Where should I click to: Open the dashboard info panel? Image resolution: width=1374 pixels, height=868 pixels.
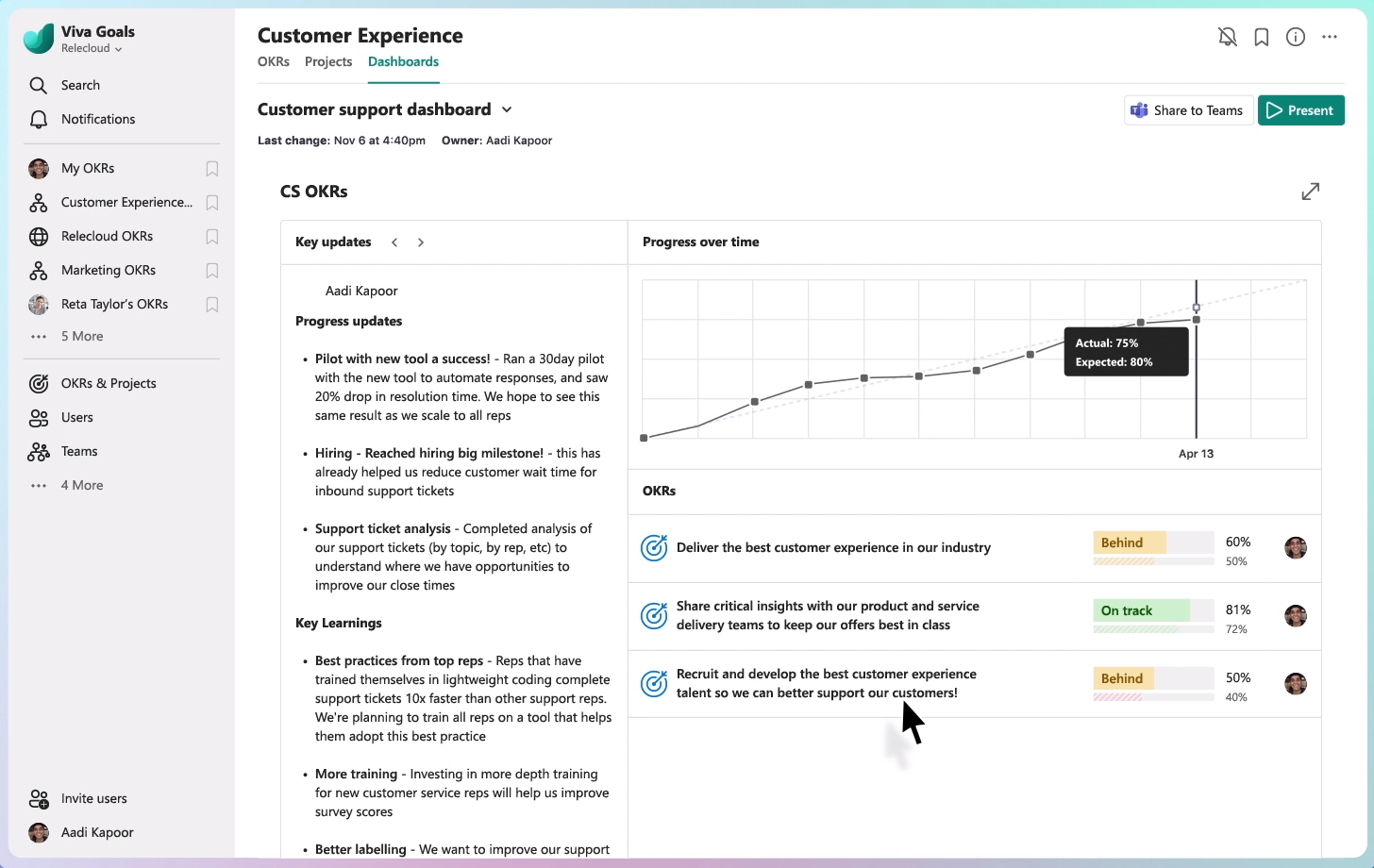[1296, 36]
